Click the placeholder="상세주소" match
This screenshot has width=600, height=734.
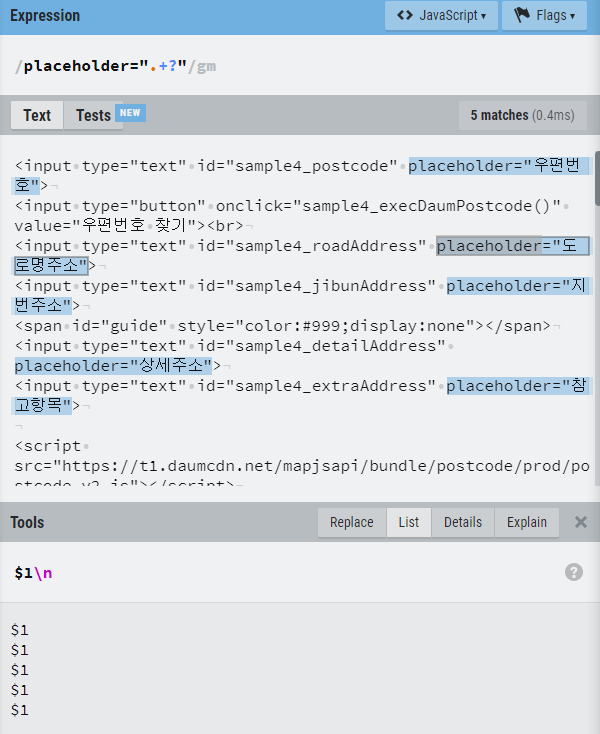pyautogui.click(x=114, y=366)
